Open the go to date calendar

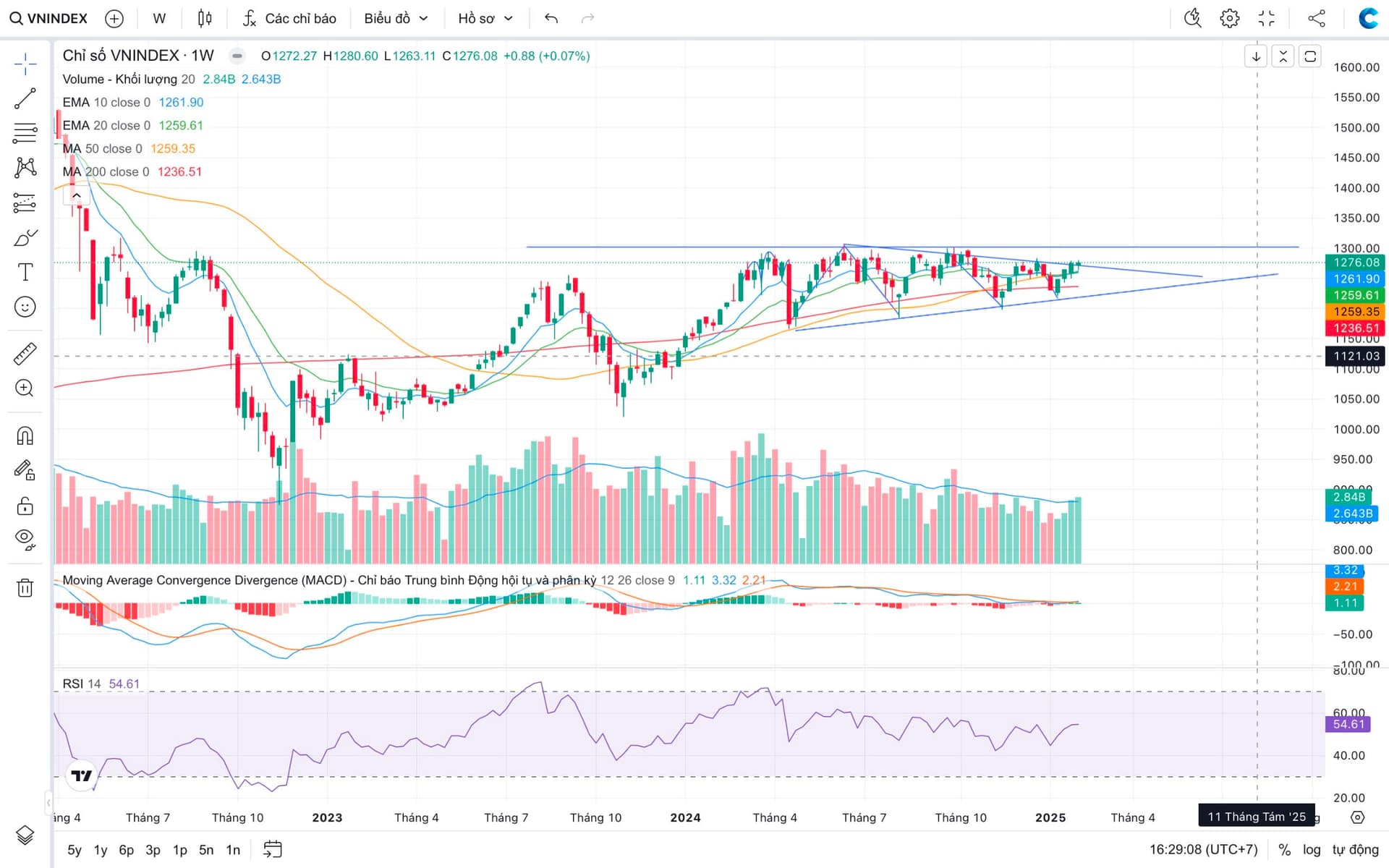pos(272,849)
